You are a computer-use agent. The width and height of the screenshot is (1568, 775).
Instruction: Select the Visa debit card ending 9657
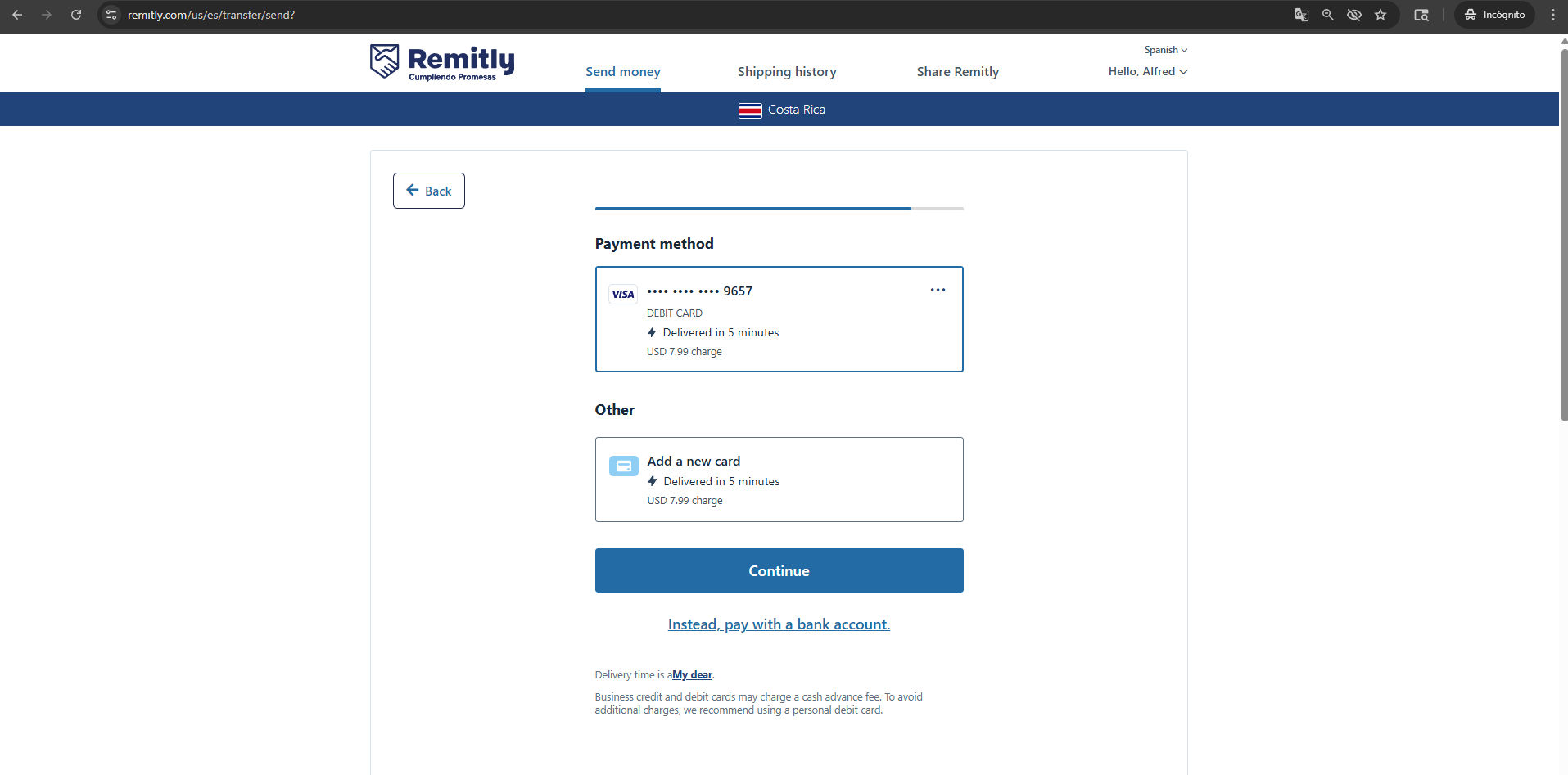778,319
